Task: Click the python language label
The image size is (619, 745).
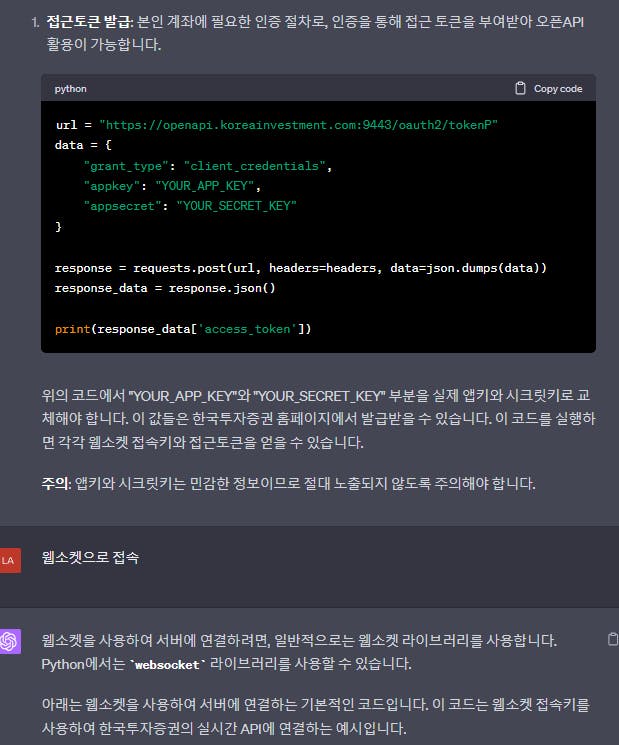Action: click(x=70, y=89)
